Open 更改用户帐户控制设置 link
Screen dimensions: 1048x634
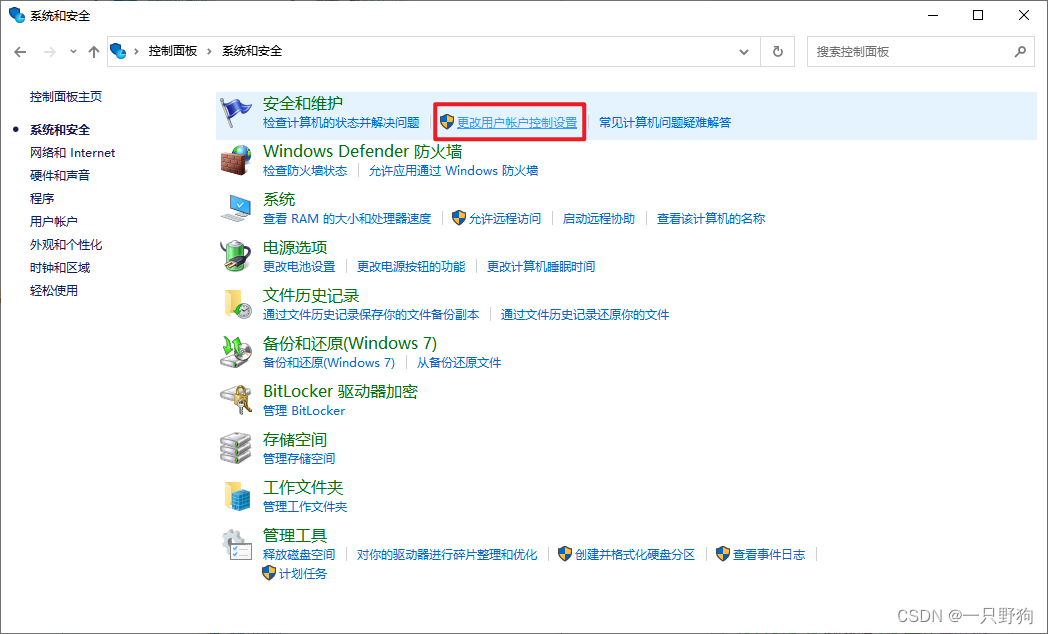pos(517,123)
